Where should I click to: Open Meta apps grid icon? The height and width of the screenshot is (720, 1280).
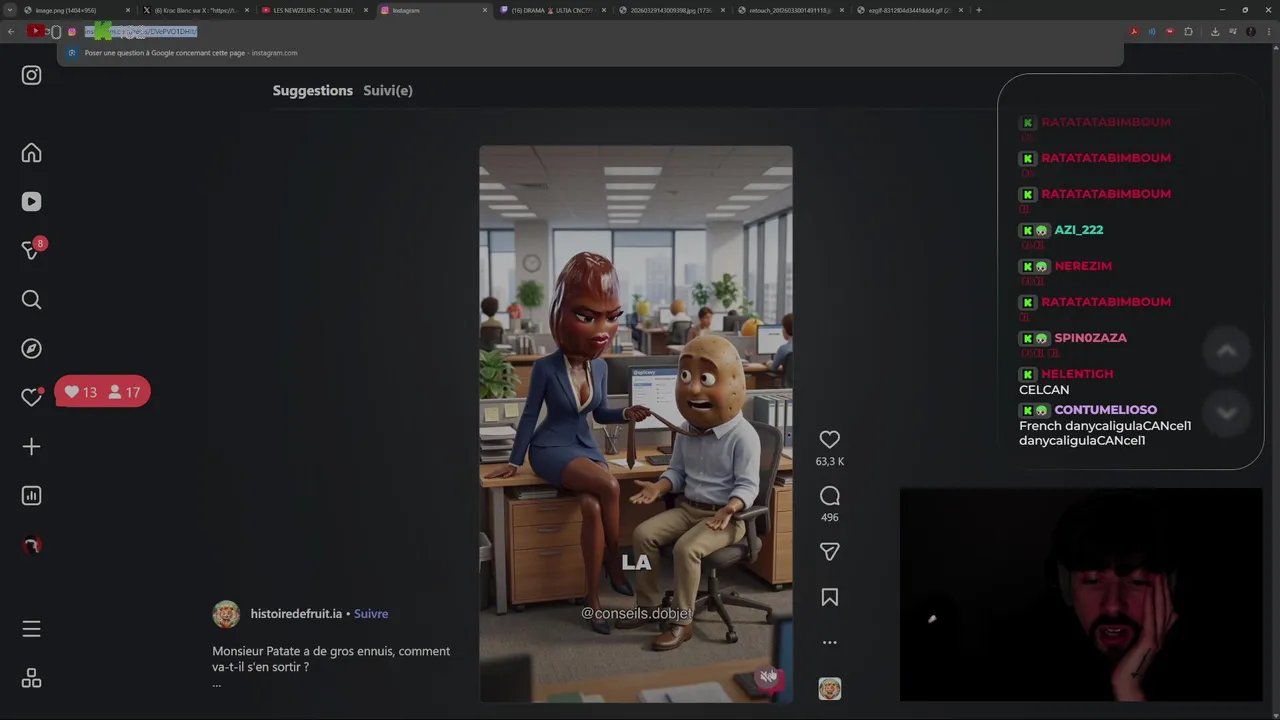point(31,679)
